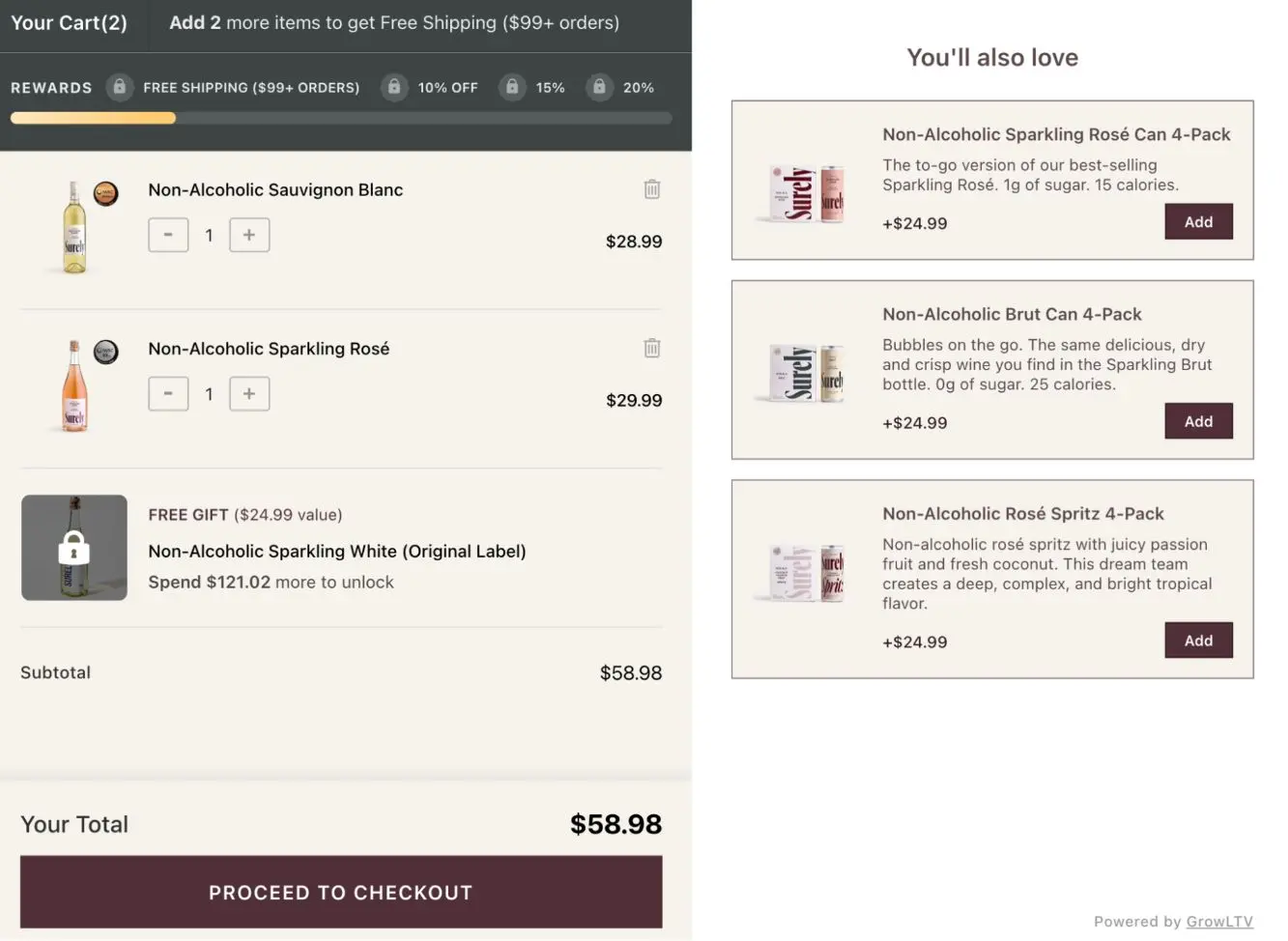Click the rewards progress bar
The height and width of the screenshot is (941, 1288).
pos(340,118)
